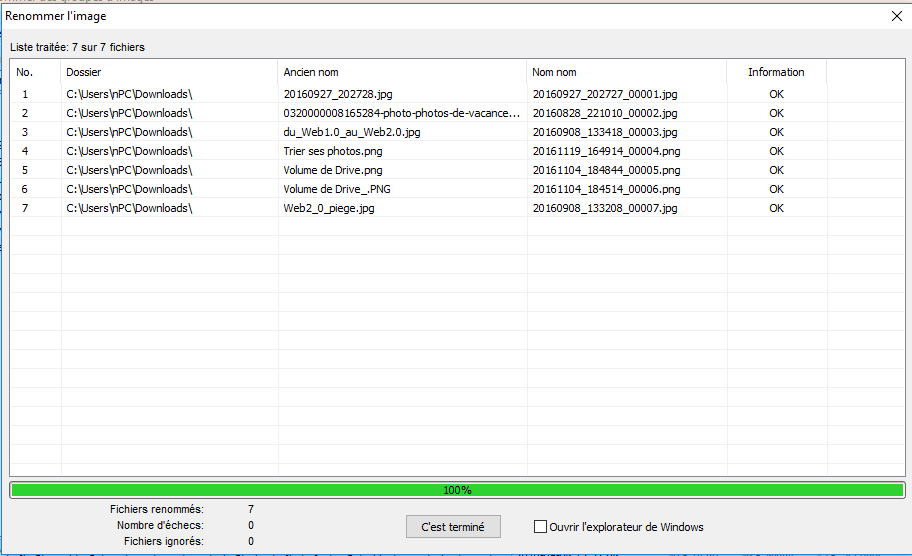The width and height of the screenshot is (912, 556).
Task: Click the 'Information' column header
Action: (776, 72)
